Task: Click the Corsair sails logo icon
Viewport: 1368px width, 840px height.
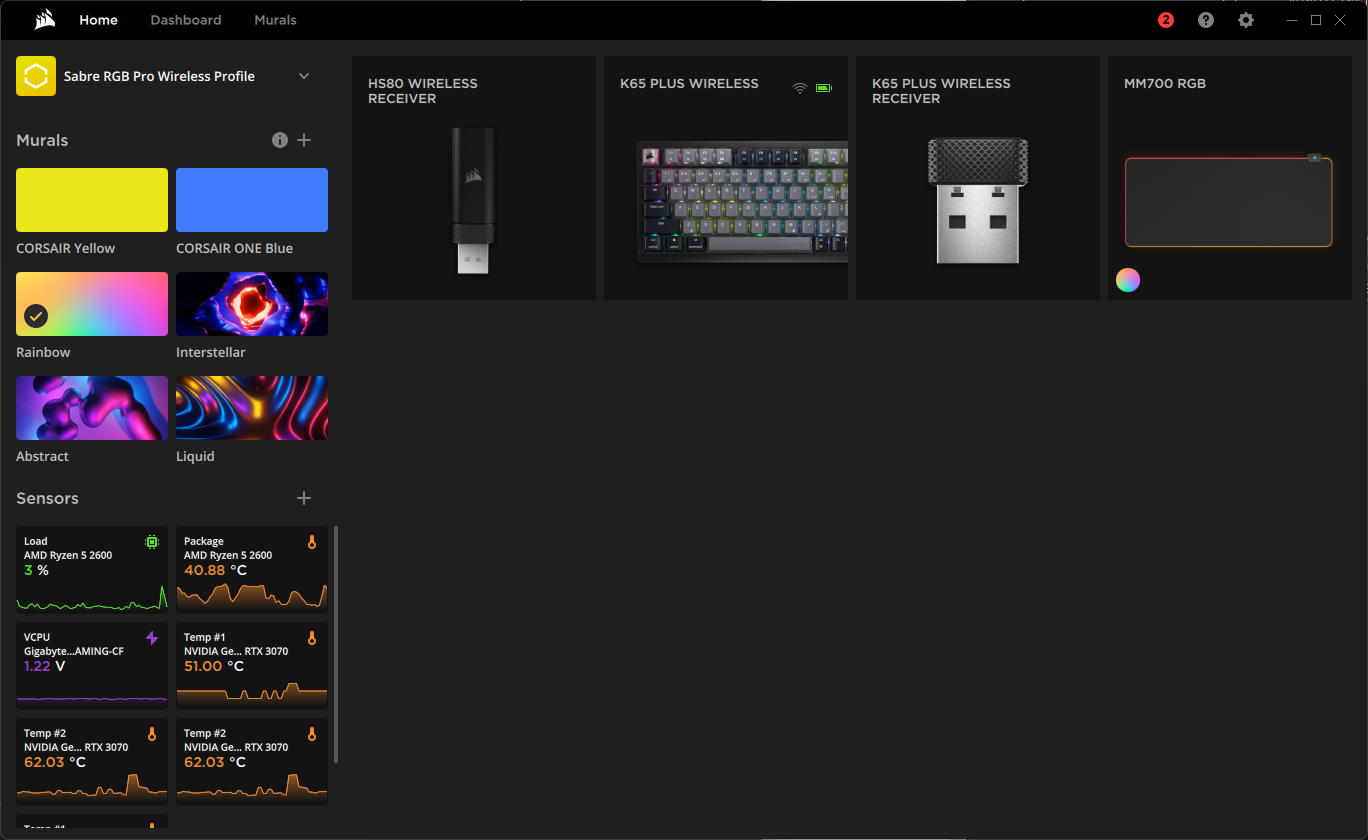Action: coord(44,20)
